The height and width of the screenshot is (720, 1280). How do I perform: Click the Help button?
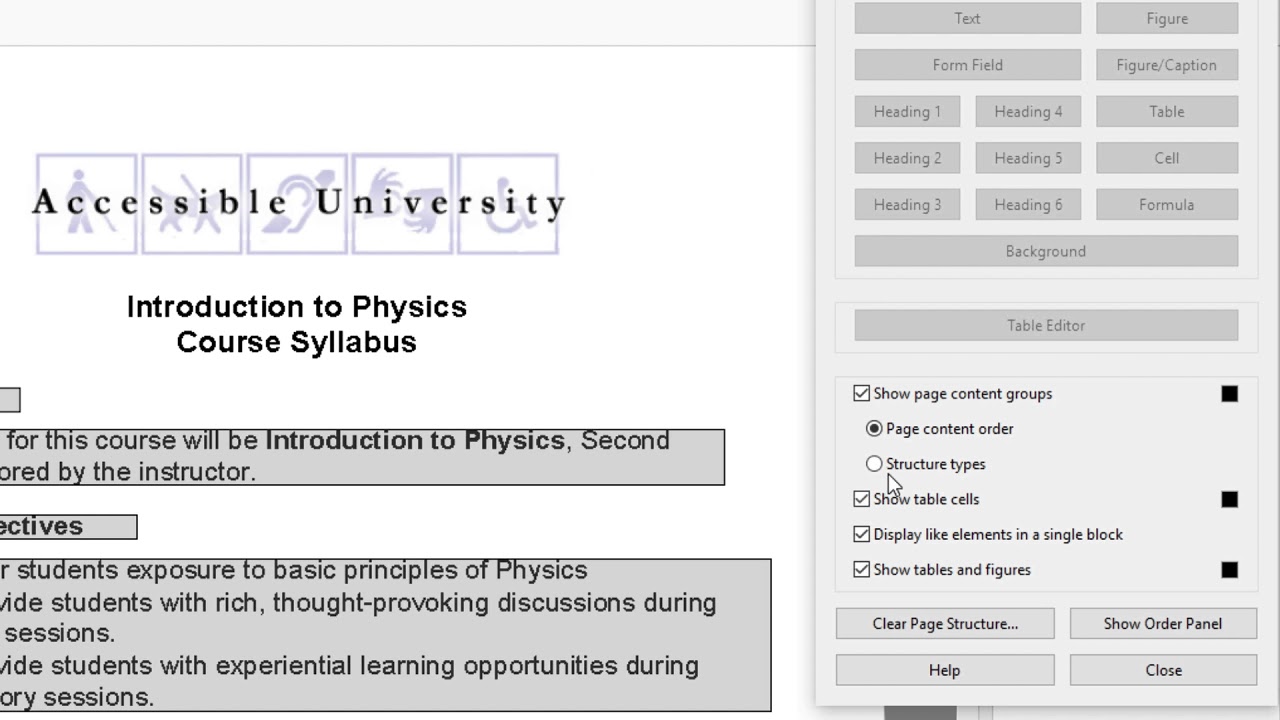[x=945, y=670]
